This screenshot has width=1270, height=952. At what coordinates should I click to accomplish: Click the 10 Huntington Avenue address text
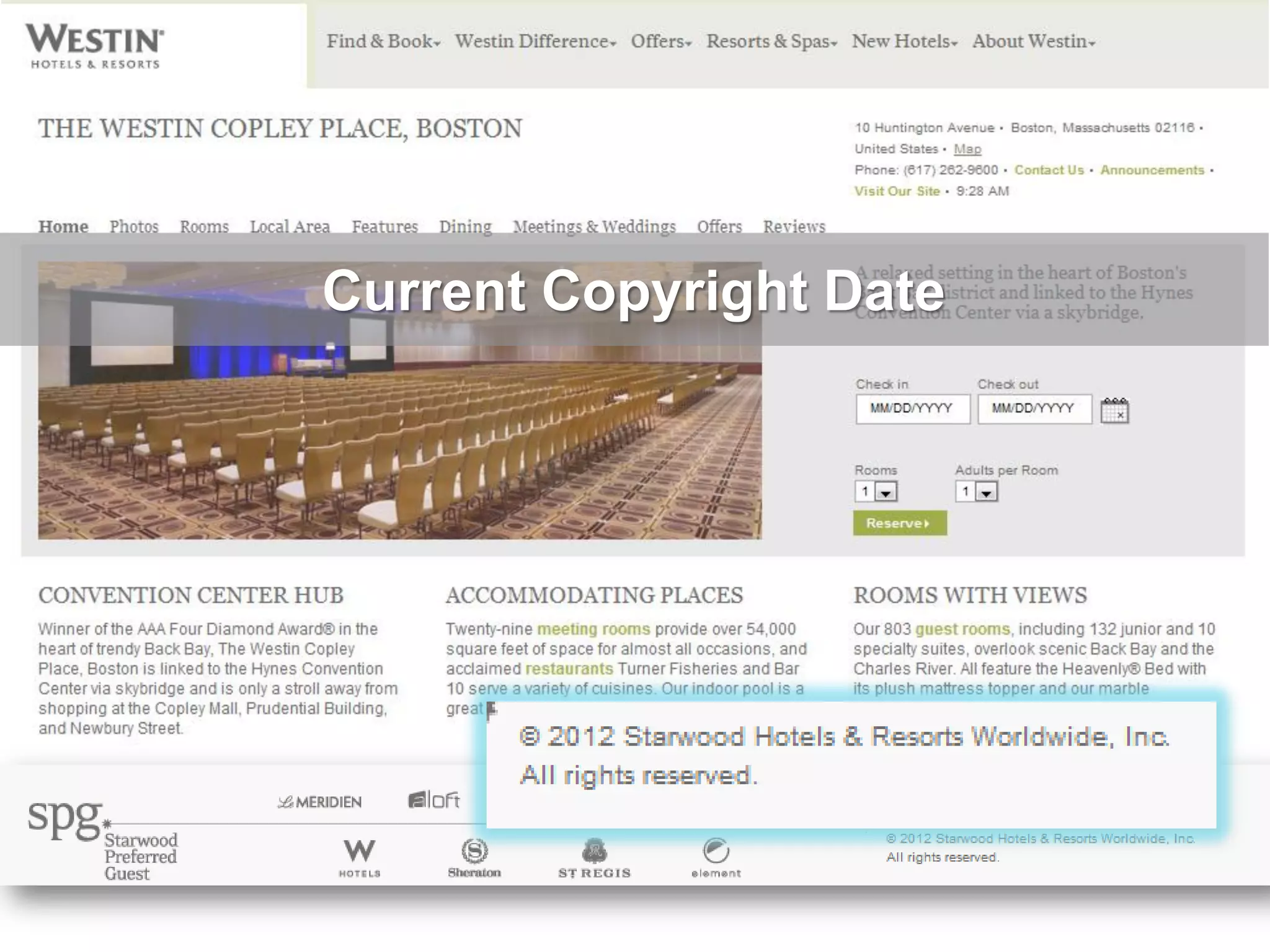pos(925,128)
